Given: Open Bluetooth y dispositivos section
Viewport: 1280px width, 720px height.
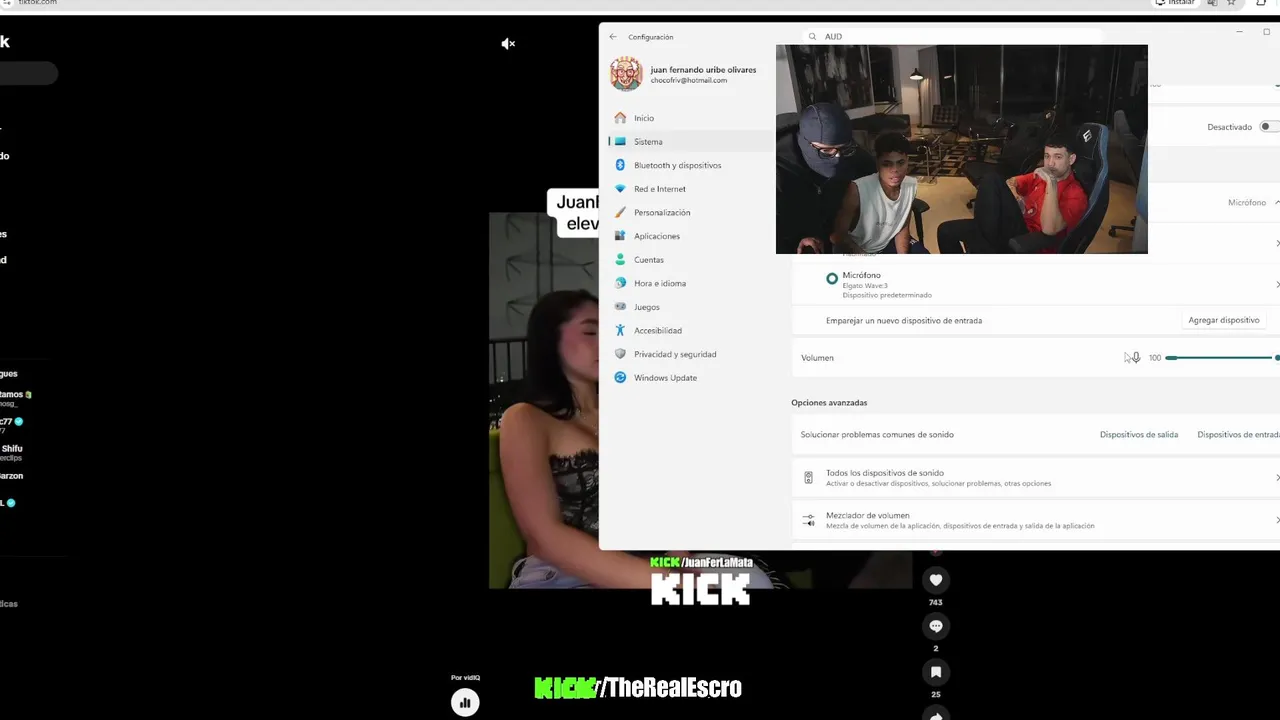Looking at the screenshot, I should click(x=678, y=165).
